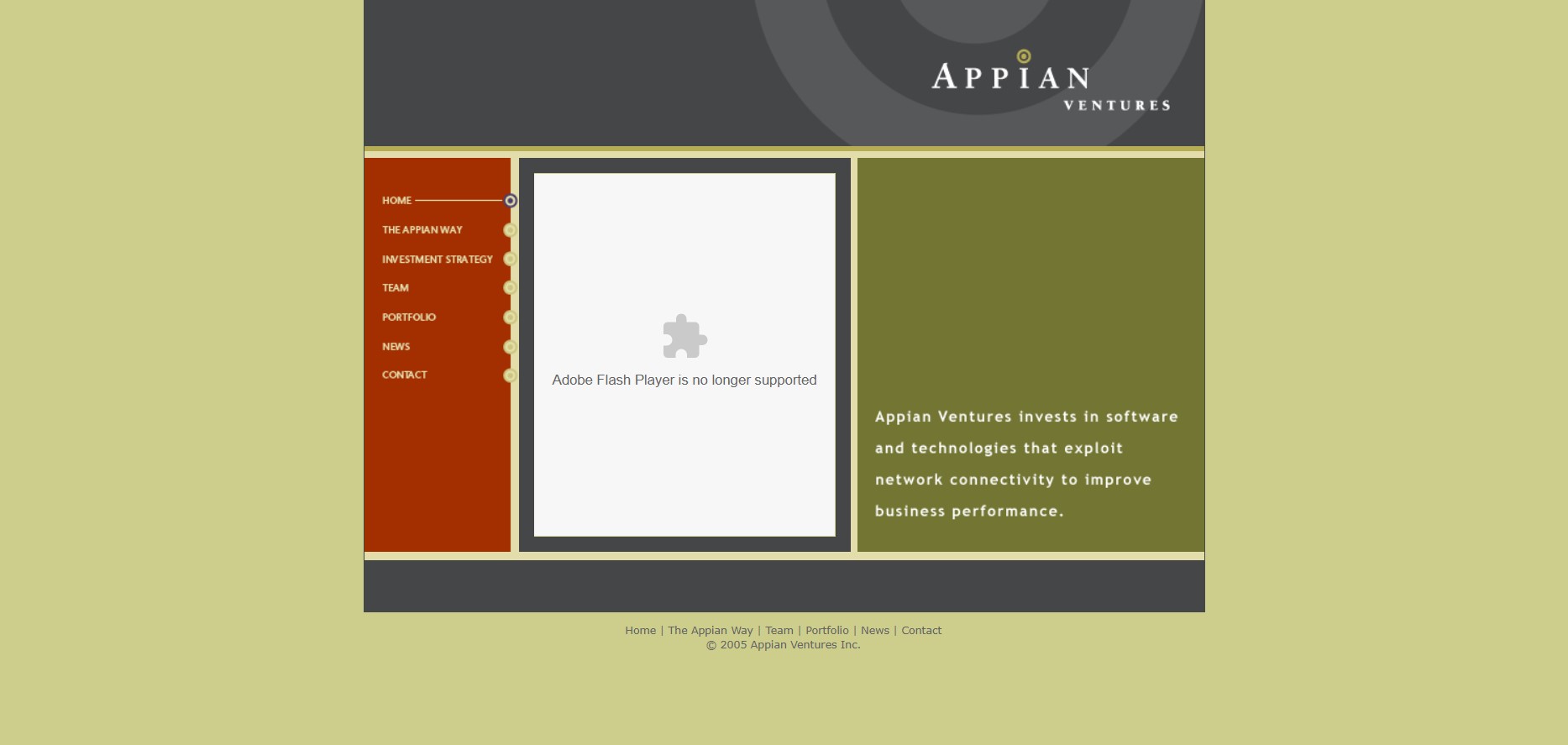Click the circle bullet beside Home
Viewport: 1568px width, 745px height.
[x=510, y=201]
